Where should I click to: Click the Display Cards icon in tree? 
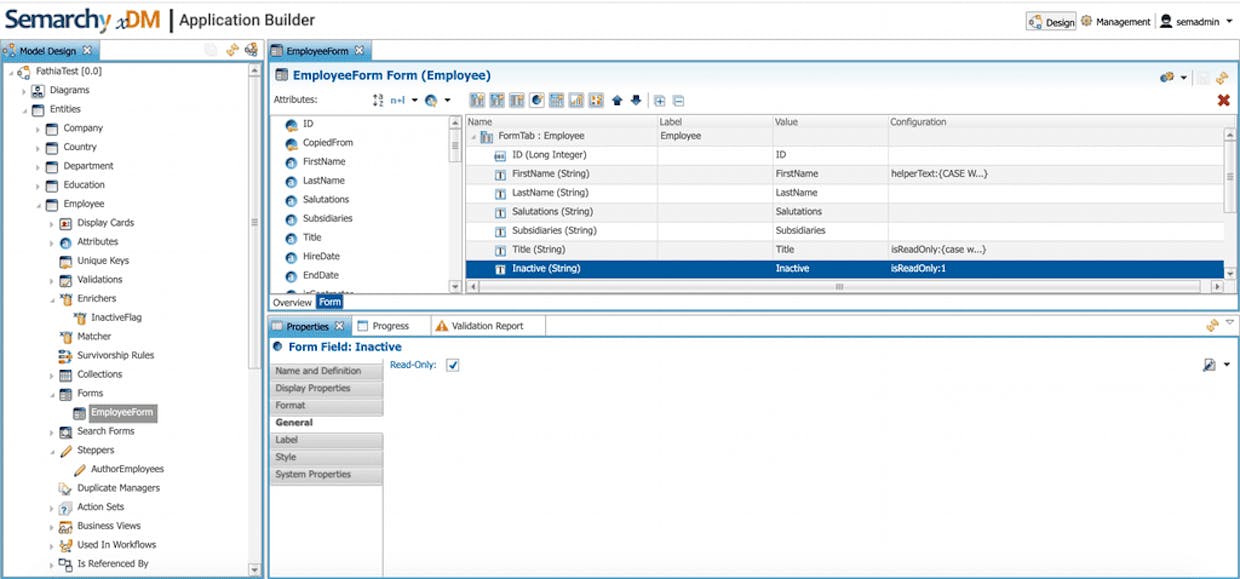click(x=66, y=223)
